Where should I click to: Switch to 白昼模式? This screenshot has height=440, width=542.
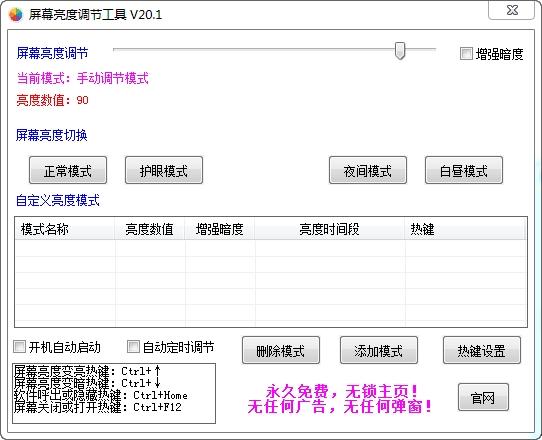coord(464,170)
